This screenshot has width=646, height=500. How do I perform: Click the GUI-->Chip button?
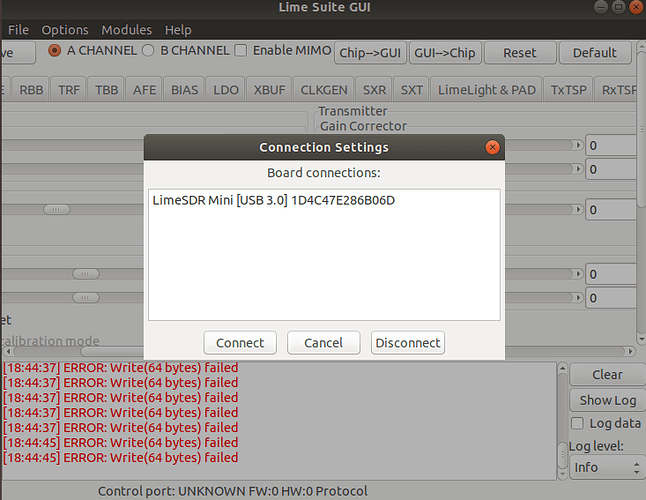[x=445, y=53]
